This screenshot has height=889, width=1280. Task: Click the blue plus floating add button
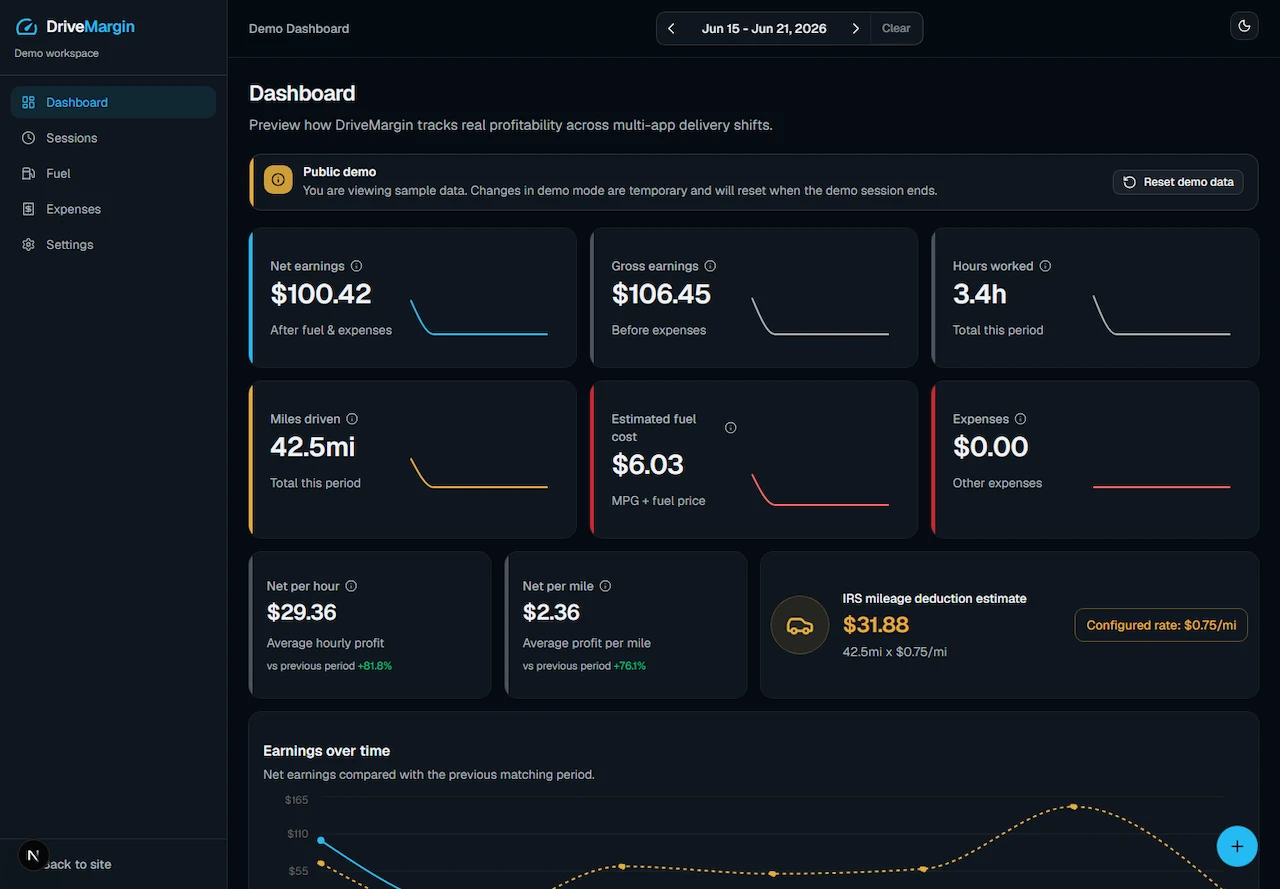[1237, 846]
